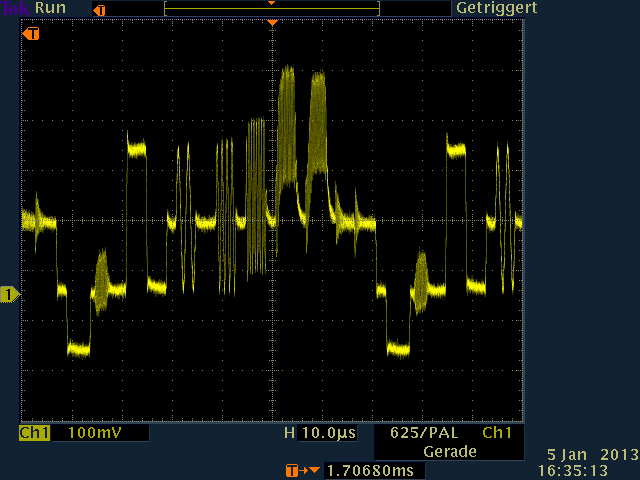Select the orange T marker at graticule top-left
This screenshot has width=640, height=480.
(x=32, y=34)
